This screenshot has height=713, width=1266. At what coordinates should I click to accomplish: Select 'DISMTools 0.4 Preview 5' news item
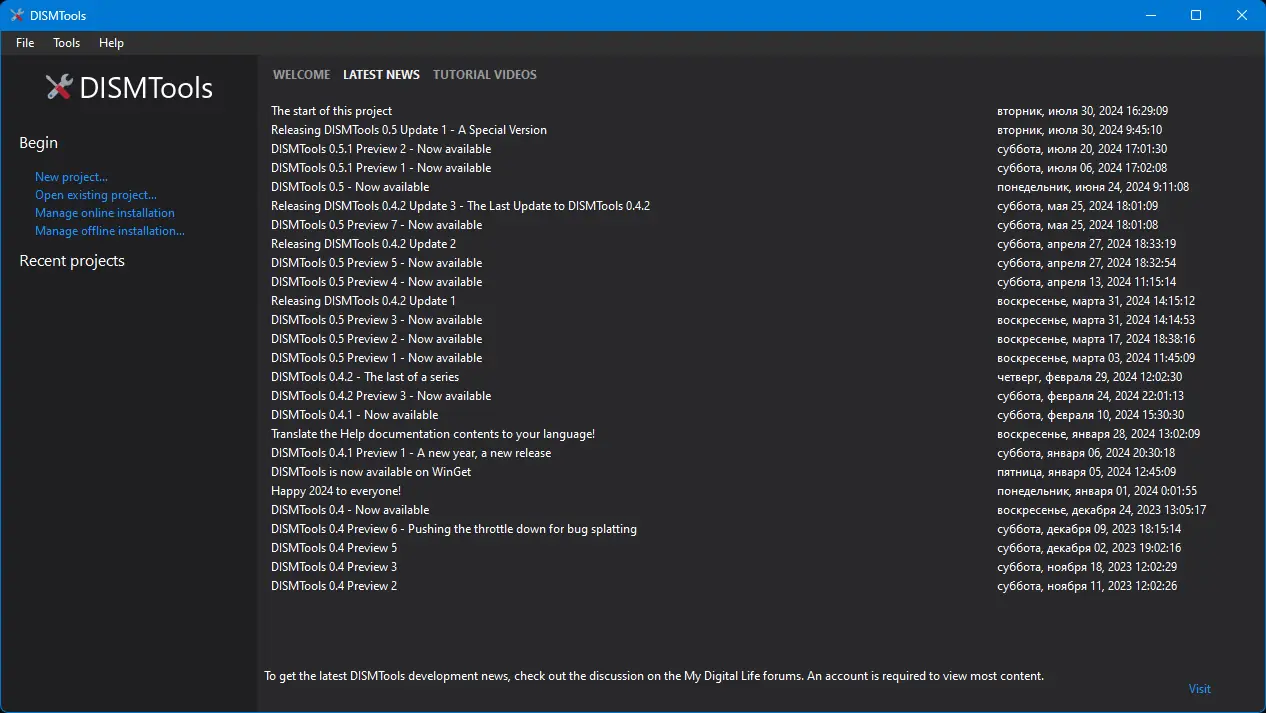coord(334,548)
